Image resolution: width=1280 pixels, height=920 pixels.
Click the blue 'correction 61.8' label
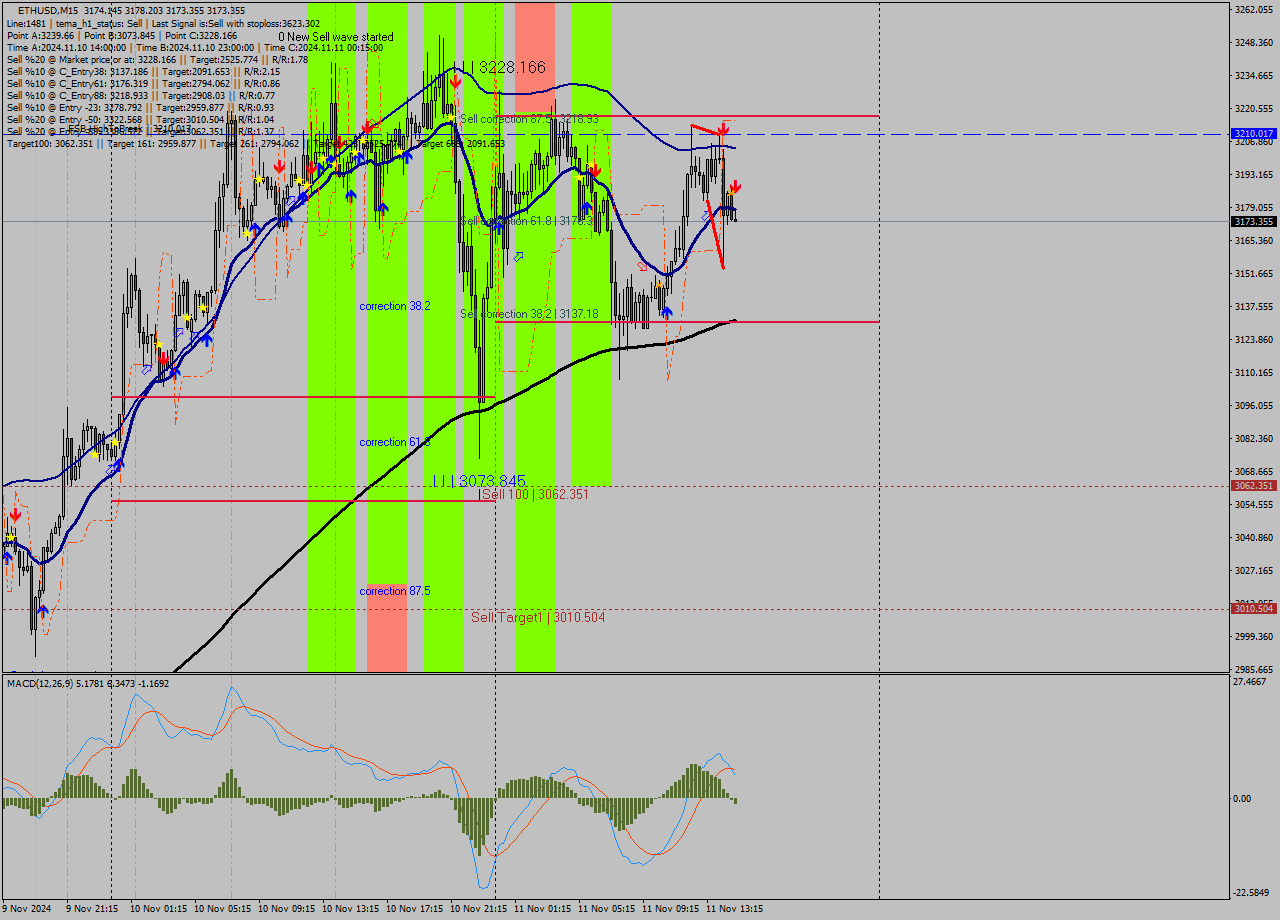tap(395, 442)
